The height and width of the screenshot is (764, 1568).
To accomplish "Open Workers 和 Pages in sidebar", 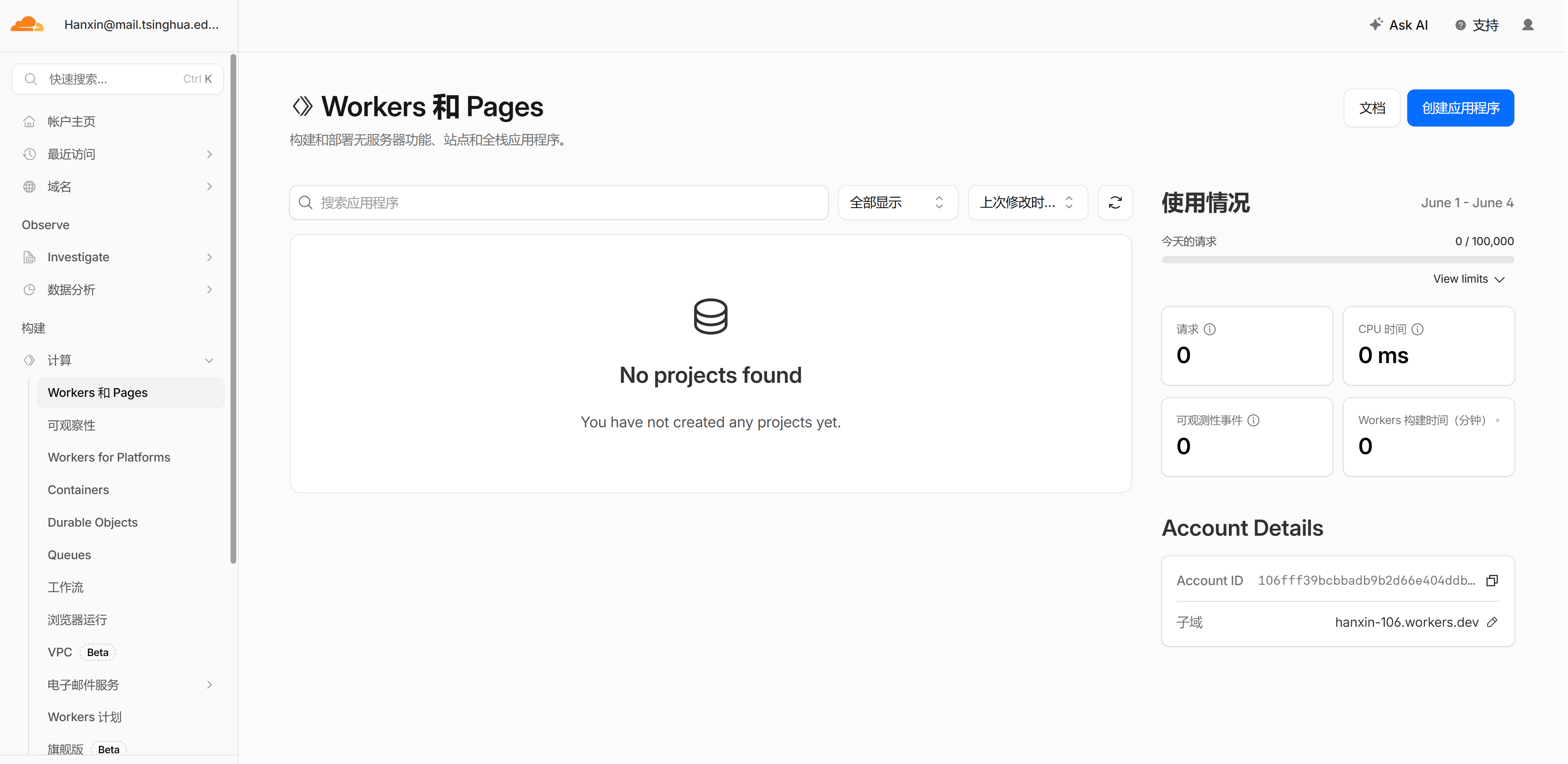I will point(130,393).
